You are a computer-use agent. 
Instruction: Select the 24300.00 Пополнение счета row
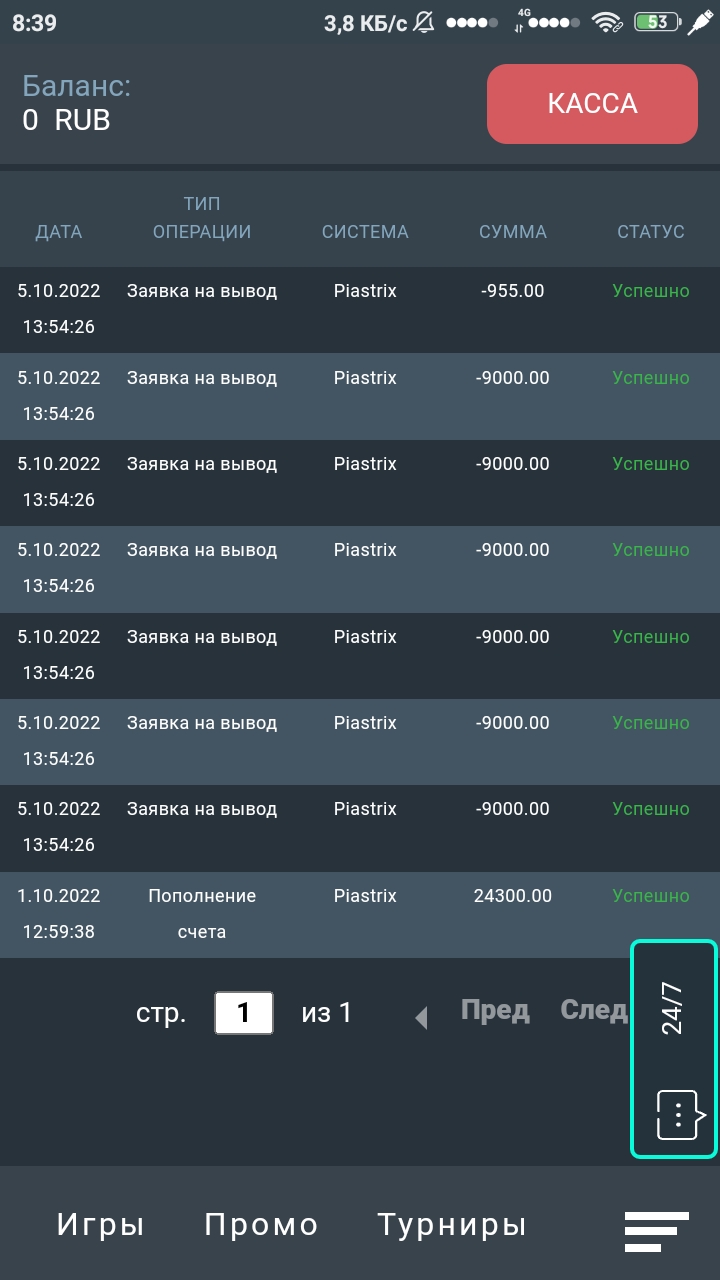pyautogui.click(x=360, y=914)
